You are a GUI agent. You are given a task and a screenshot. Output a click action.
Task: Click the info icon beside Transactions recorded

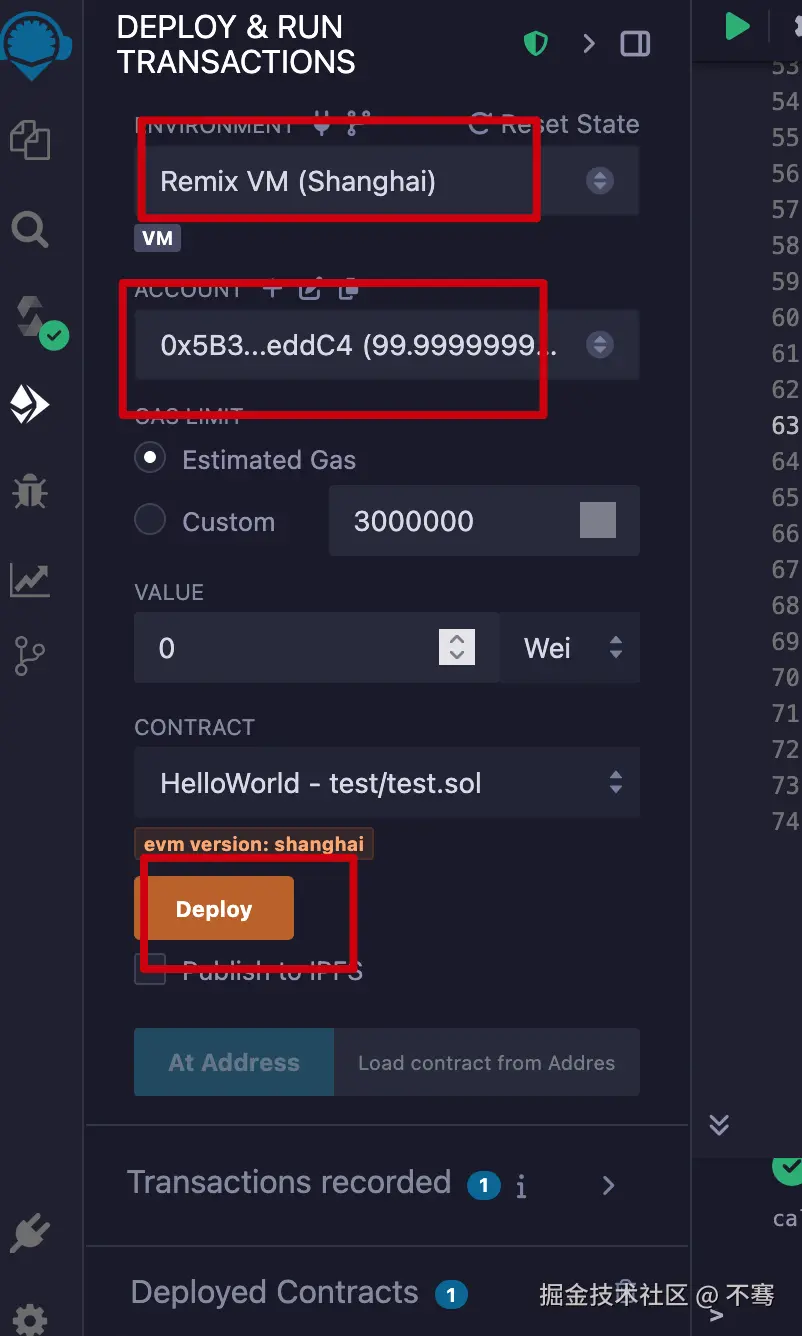point(521,1187)
